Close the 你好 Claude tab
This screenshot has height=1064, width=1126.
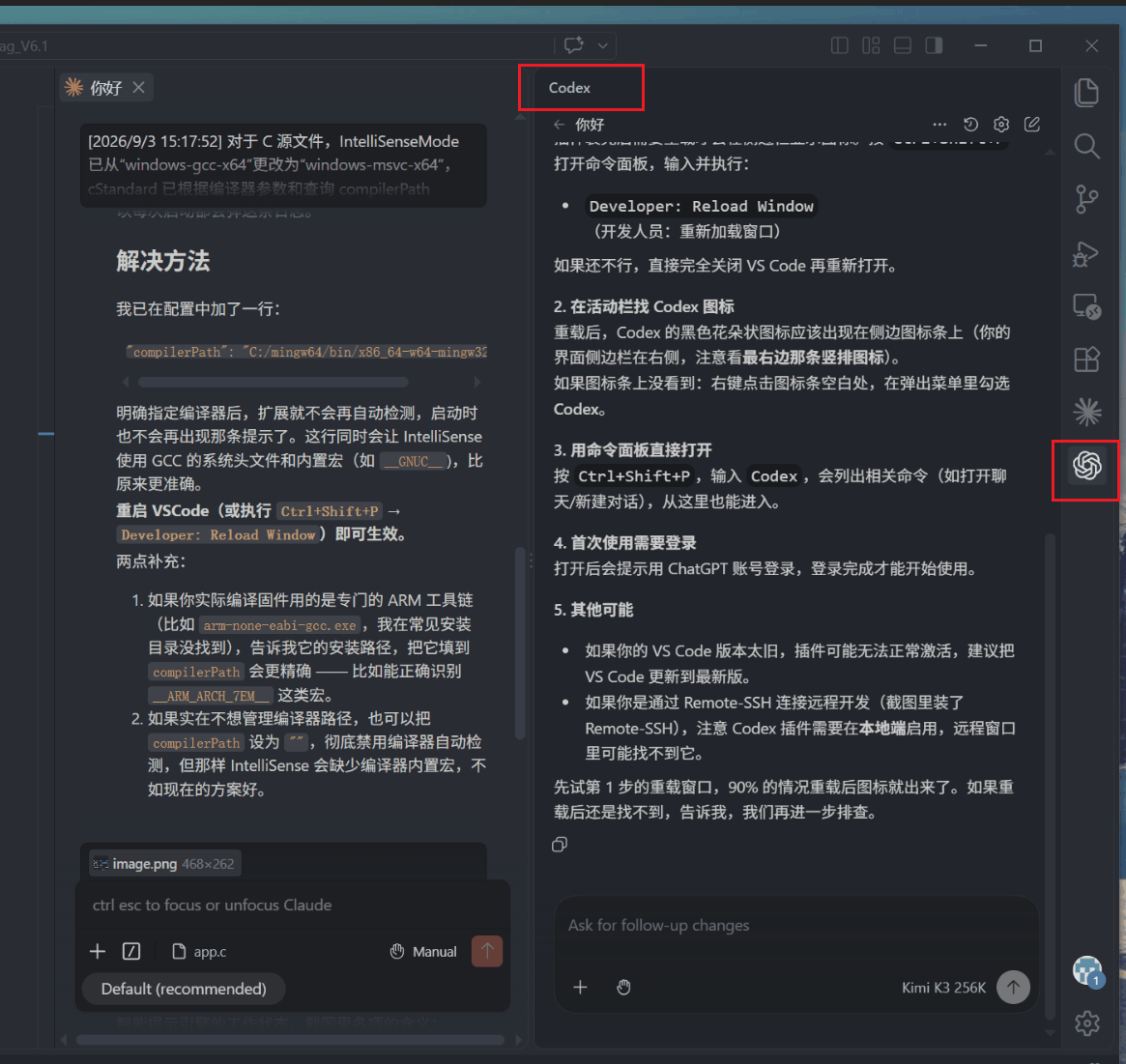coord(138,88)
